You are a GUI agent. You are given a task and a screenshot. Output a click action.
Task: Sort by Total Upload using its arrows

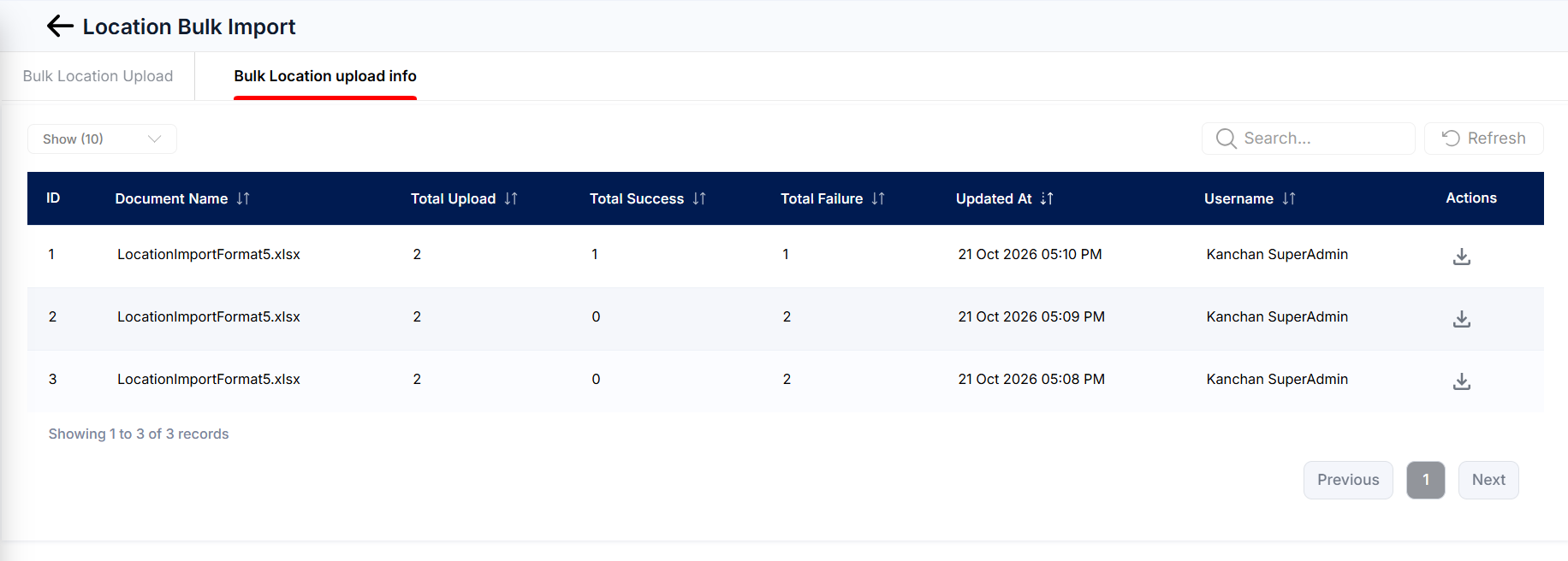pos(511,198)
